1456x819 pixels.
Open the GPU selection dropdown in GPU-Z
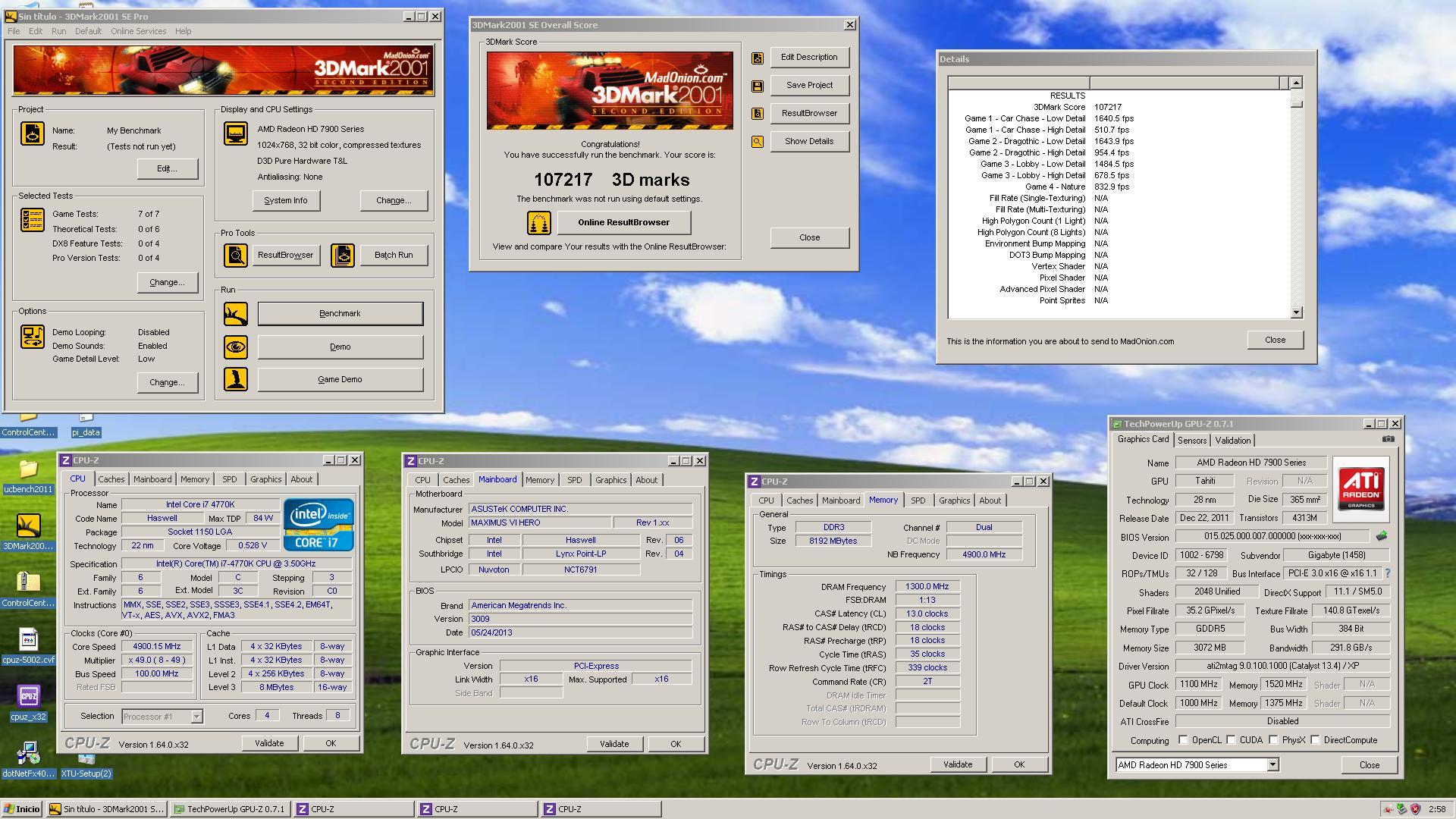(x=1272, y=765)
